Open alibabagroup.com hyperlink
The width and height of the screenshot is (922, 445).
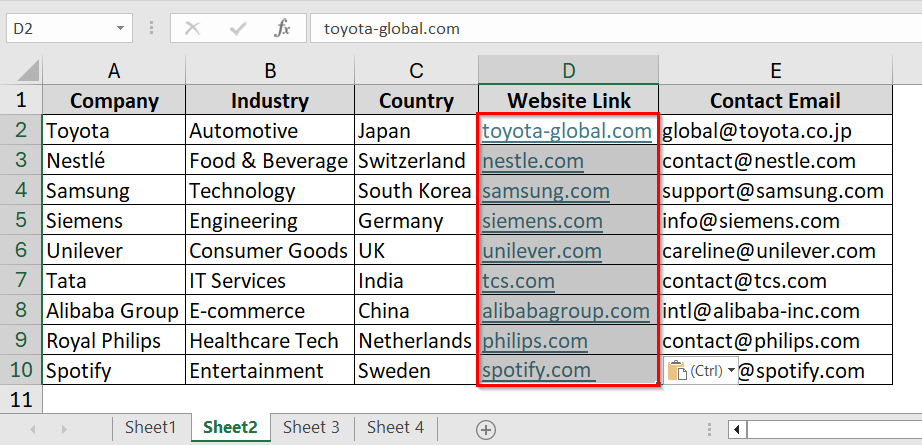point(566,311)
